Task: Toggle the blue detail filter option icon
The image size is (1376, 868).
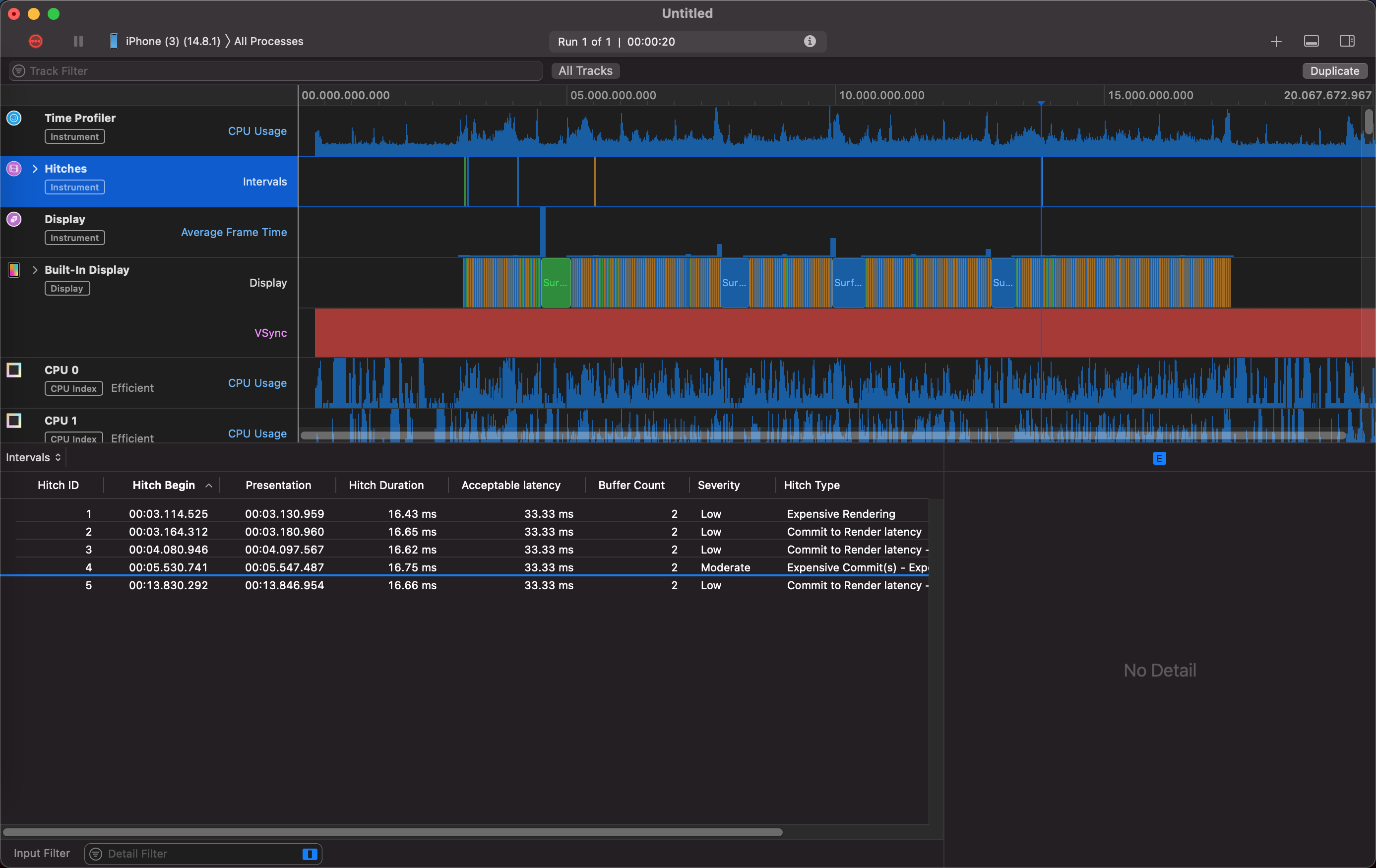Action: tap(309, 854)
